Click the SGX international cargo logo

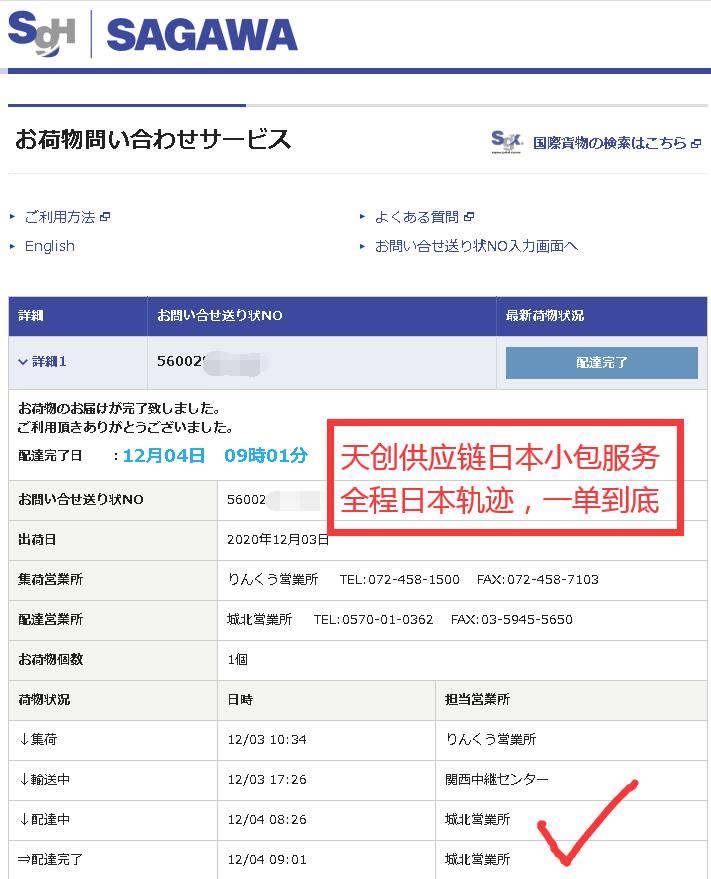[507, 142]
